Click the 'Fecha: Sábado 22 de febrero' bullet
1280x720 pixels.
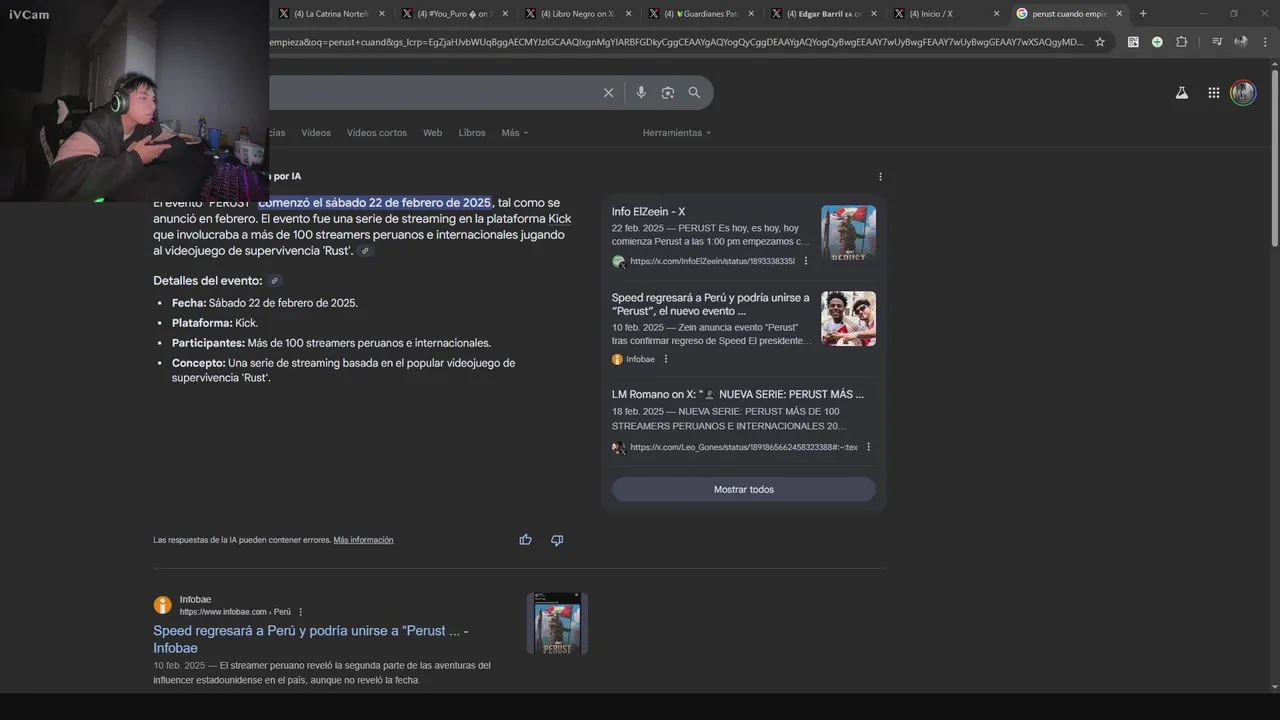(265, 303)
